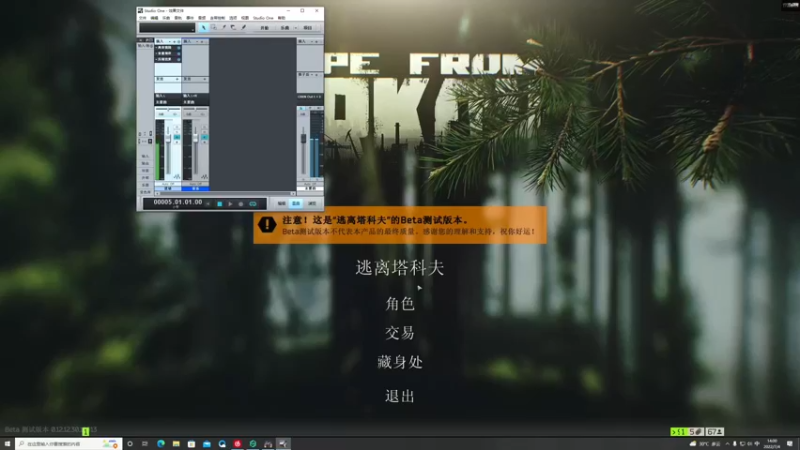Screen dimensions: 800x450
Task: Select the Range tool in Studio One
Action: pyautogui.click(x=213, y=27)
